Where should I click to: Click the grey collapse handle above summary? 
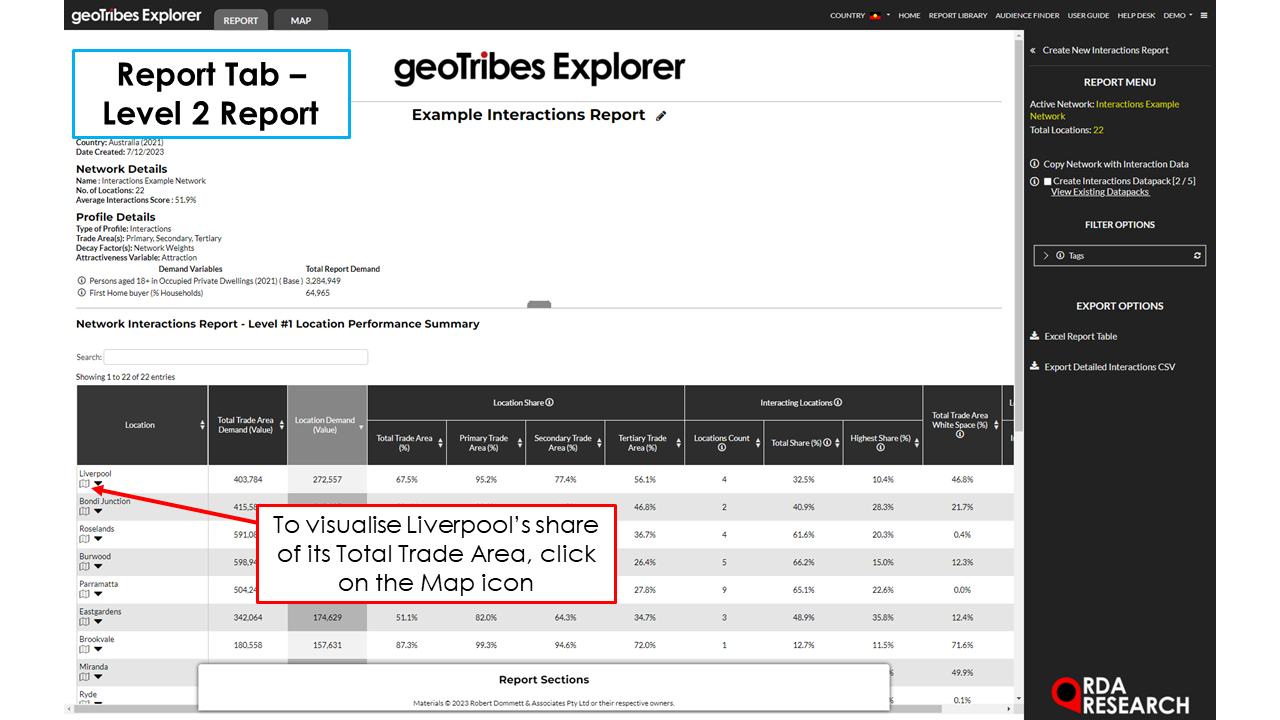(x=539, y=304)
